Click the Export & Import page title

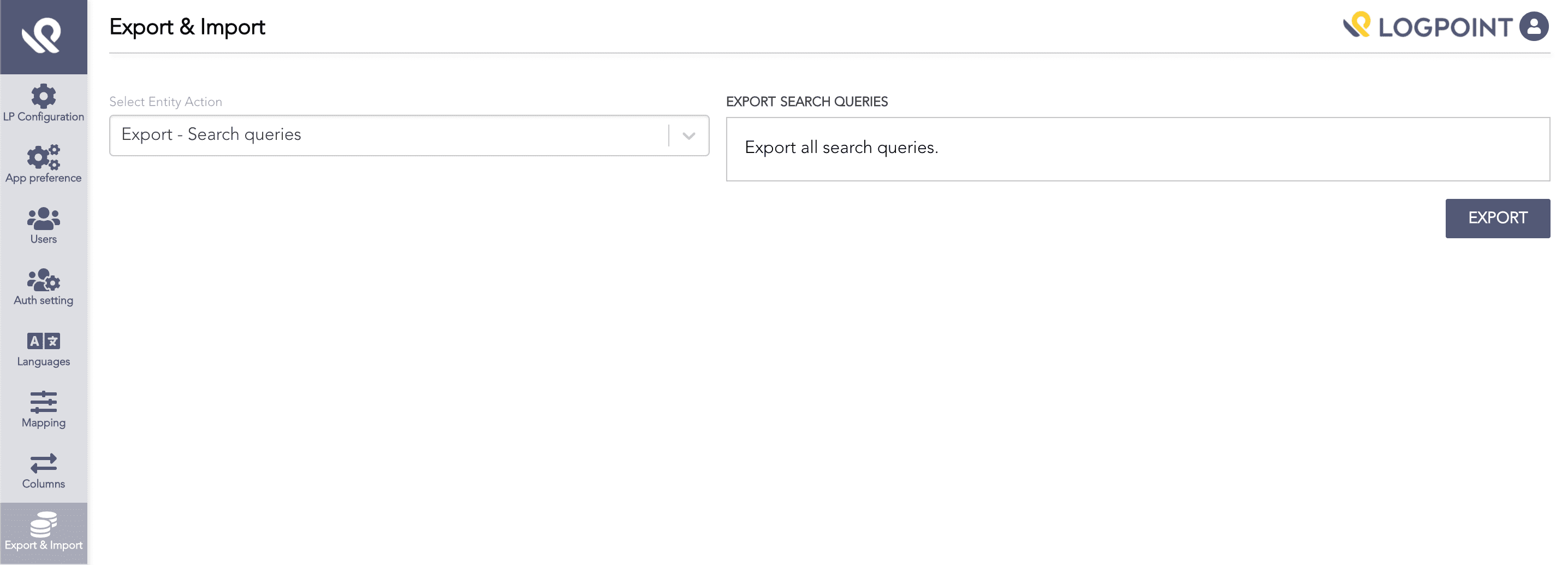pos(187,26)
